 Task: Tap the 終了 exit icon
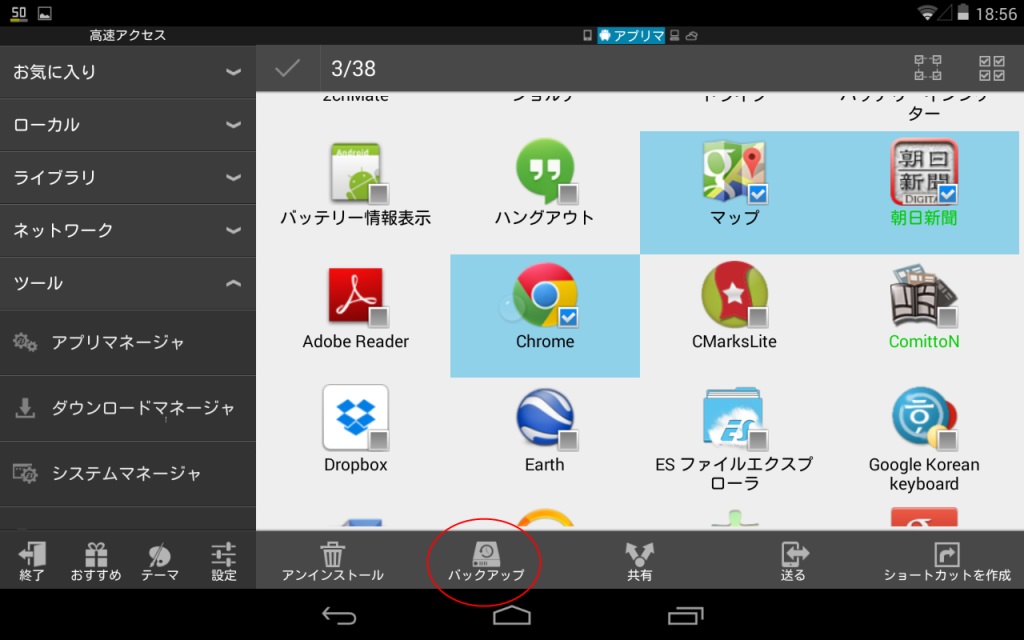pyautogui.click(x=32, y=554)
